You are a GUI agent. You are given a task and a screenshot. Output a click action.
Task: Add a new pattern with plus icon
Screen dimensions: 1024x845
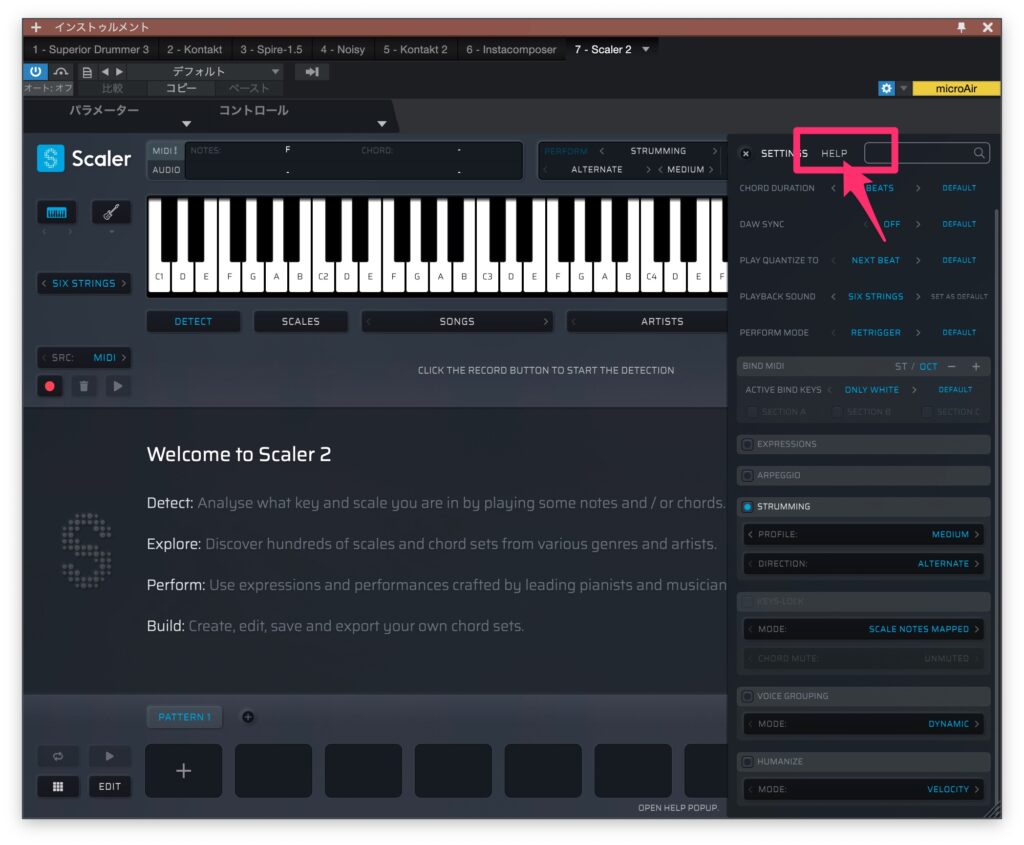[x=248, y=717]
